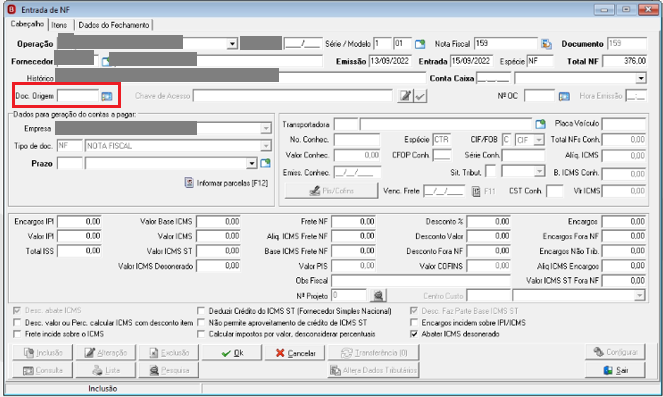
Task: Expand the Prazo dropdown arrow
Action: tap(252, 163)
